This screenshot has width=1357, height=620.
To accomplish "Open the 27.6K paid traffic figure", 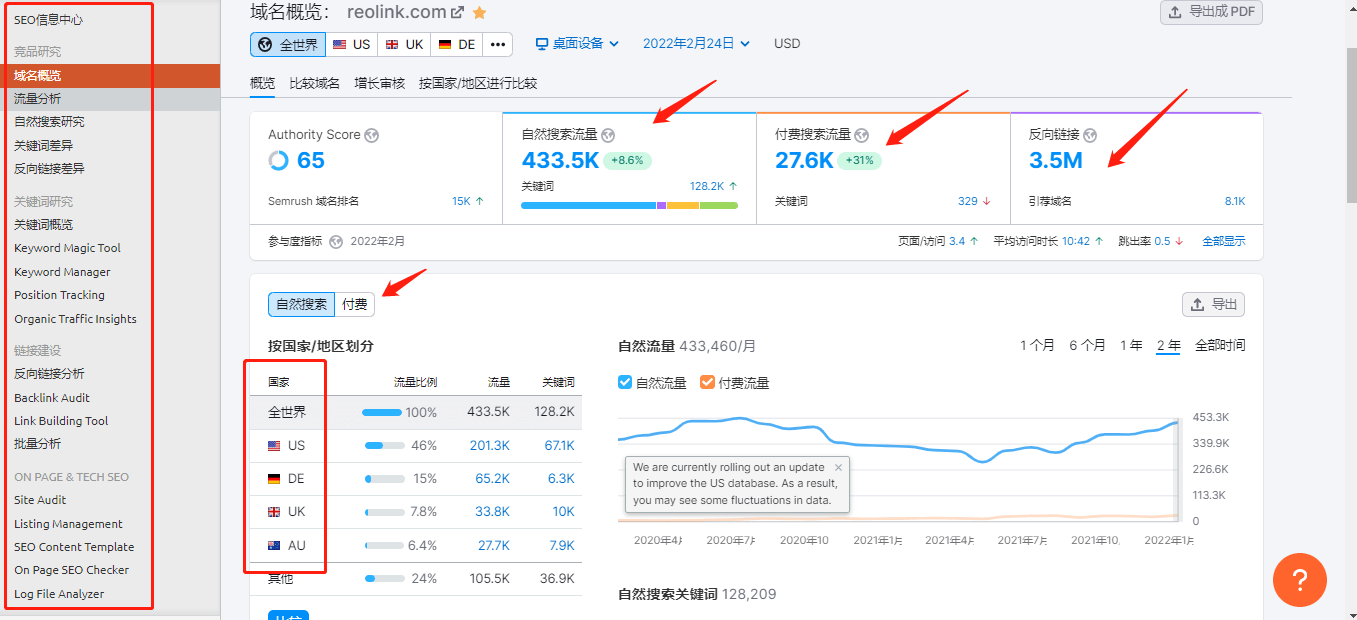I will 804,160.
